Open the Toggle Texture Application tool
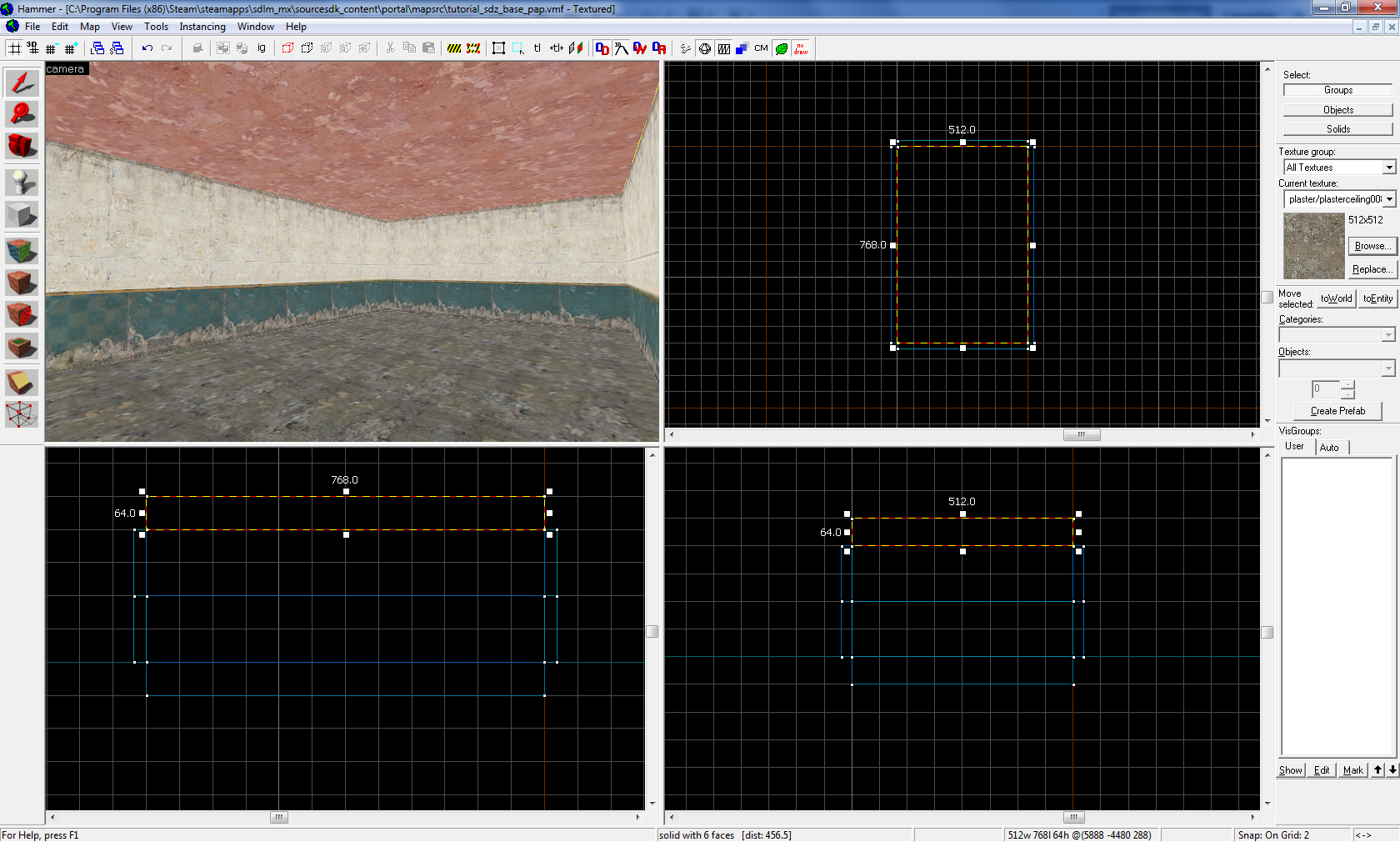 click(x=22, y=250)
